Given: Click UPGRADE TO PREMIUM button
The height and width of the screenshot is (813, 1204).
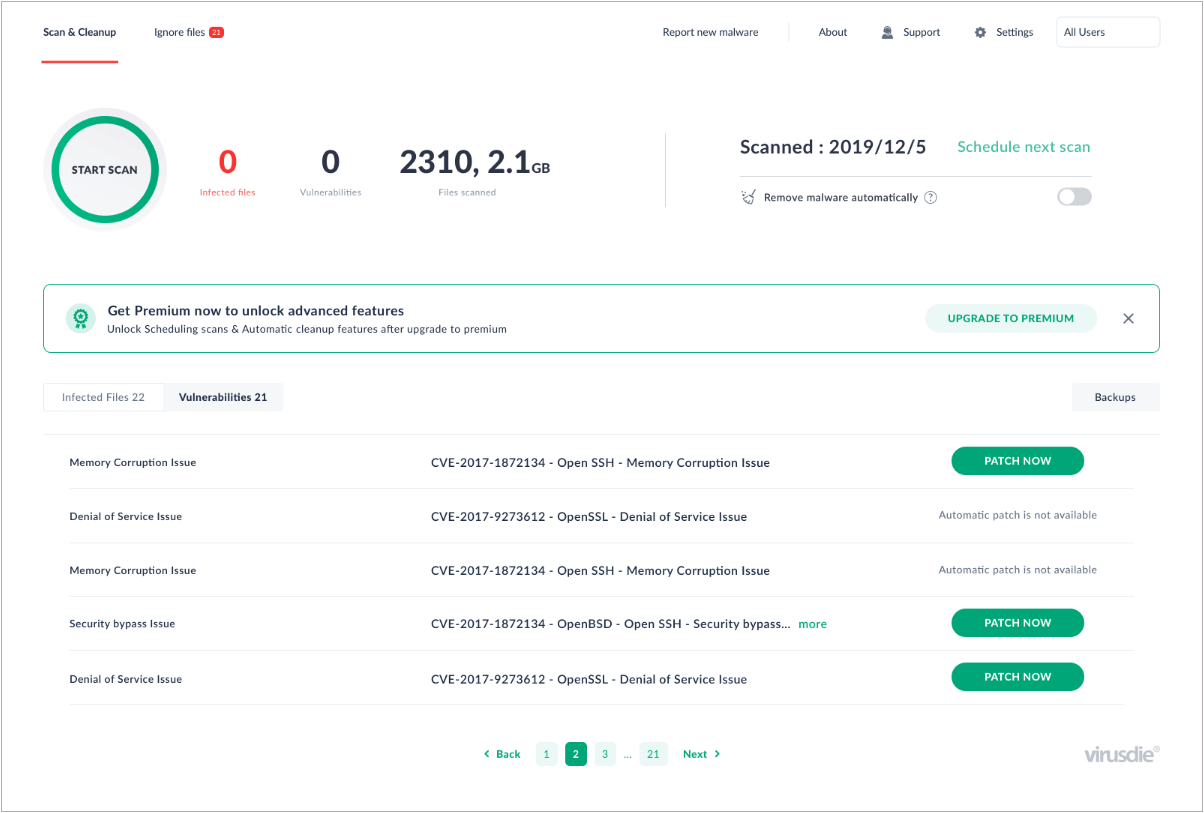Looking at the screenshot, I should point(1011,318).
